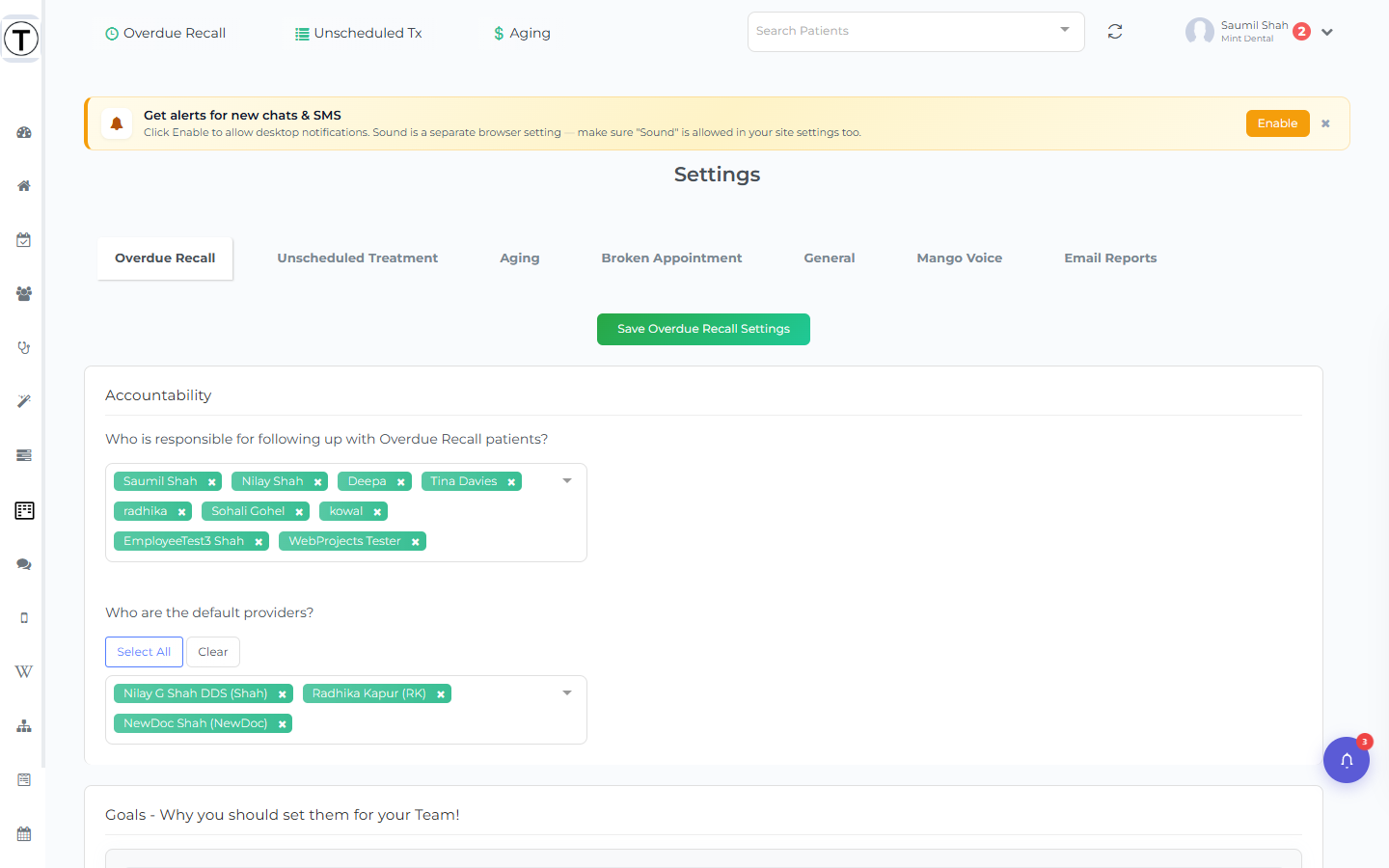Open the floating notification bell button
This screenshot has width=1389, height=868.
click(1347, 760)
